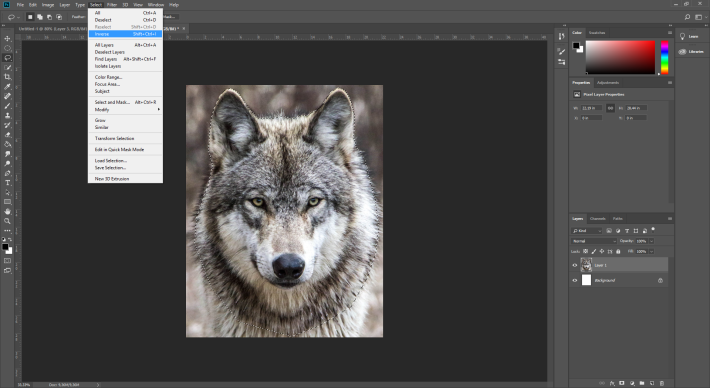Select the Elliptical Marquee tool
Viewport: 710px width, 388px height.
7,48
